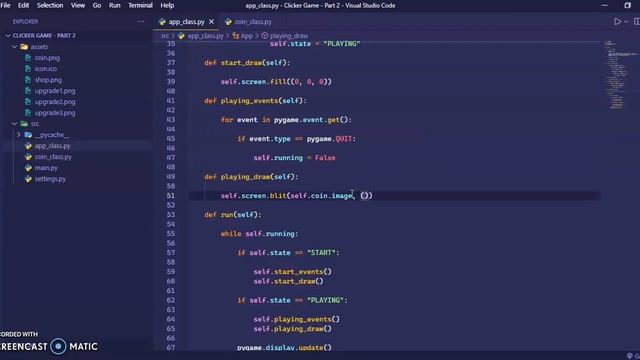Click the shop.png file icon
Screen dimensions: 640x360
pyautogui.click(x=28, y=80)
